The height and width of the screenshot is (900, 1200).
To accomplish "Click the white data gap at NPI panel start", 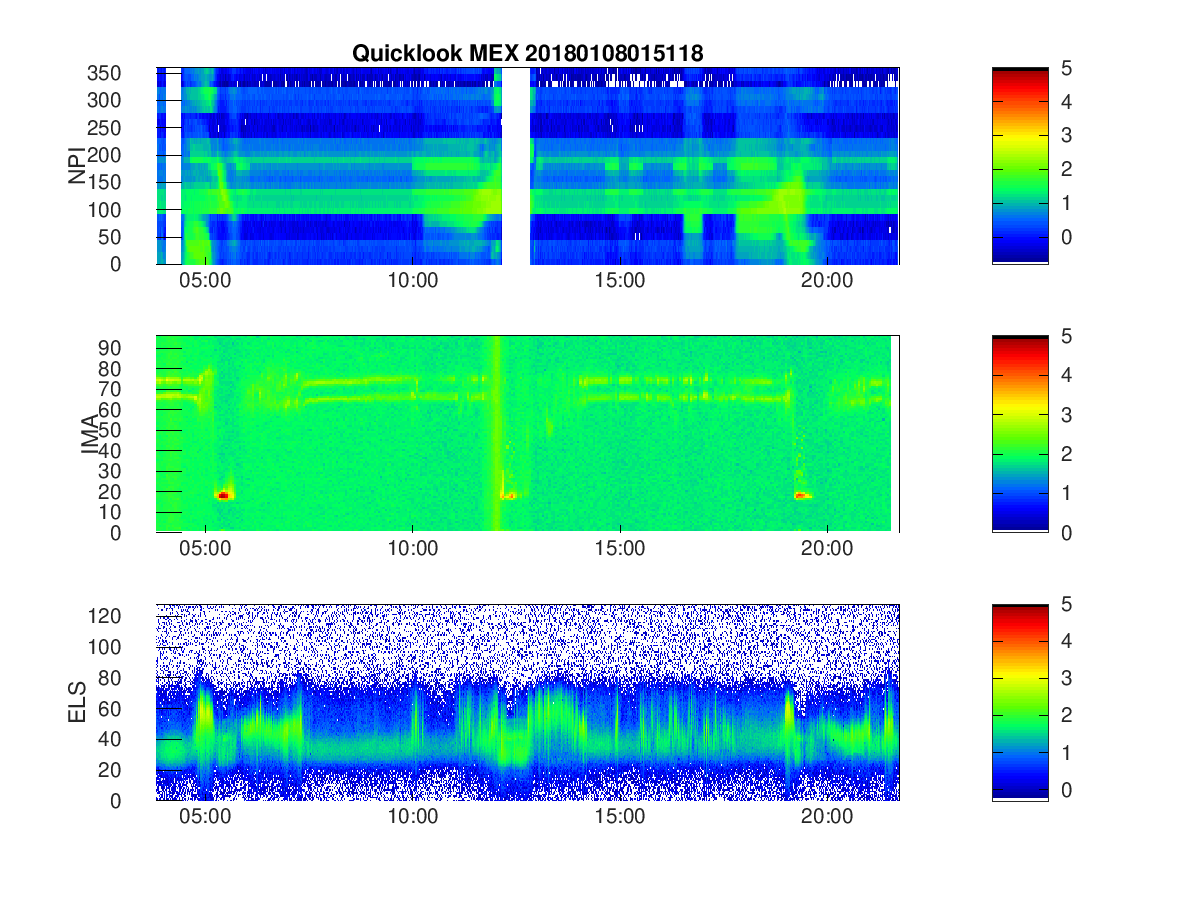I will pos(173,165).
